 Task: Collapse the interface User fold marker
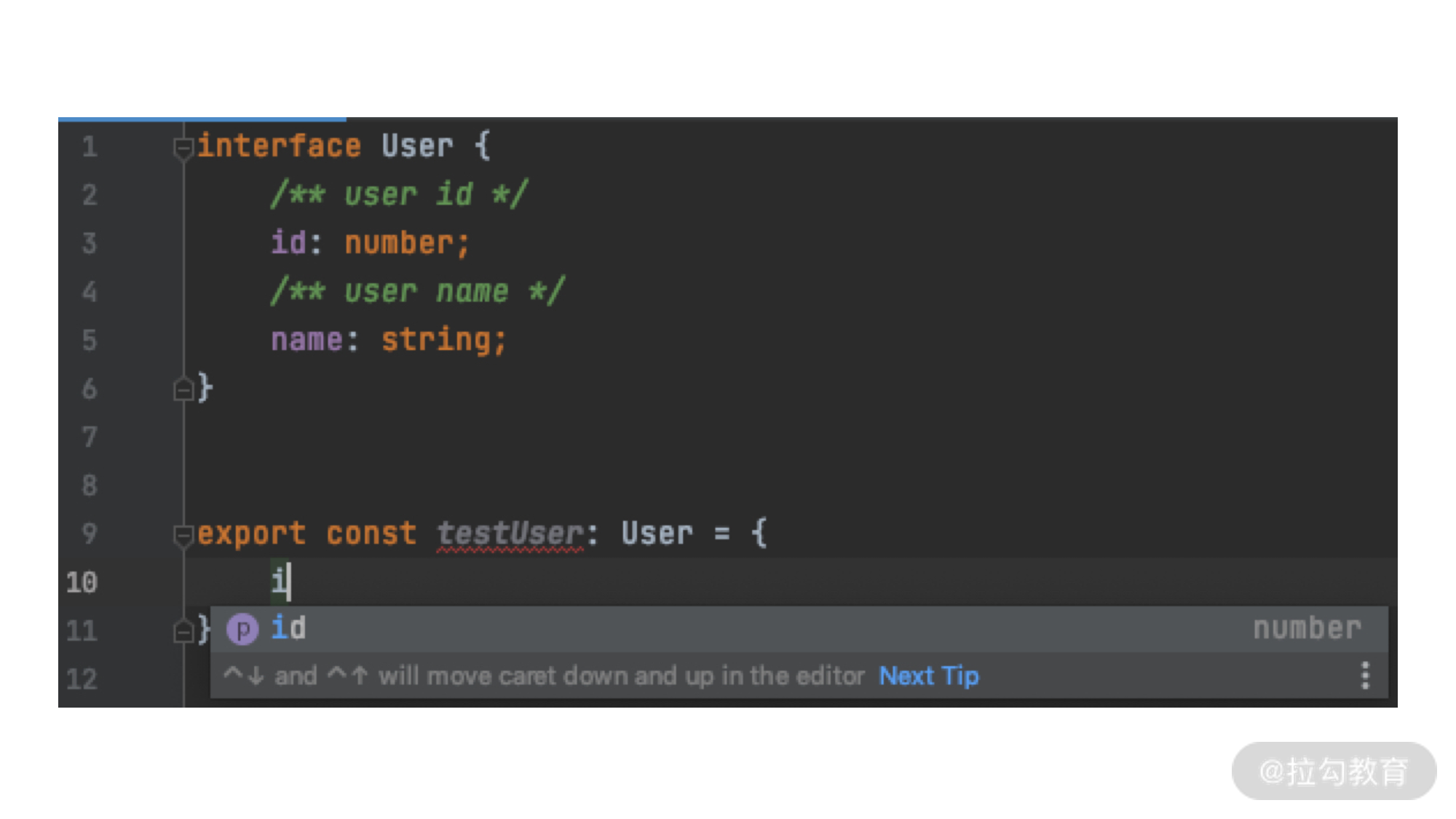(183, 148)
